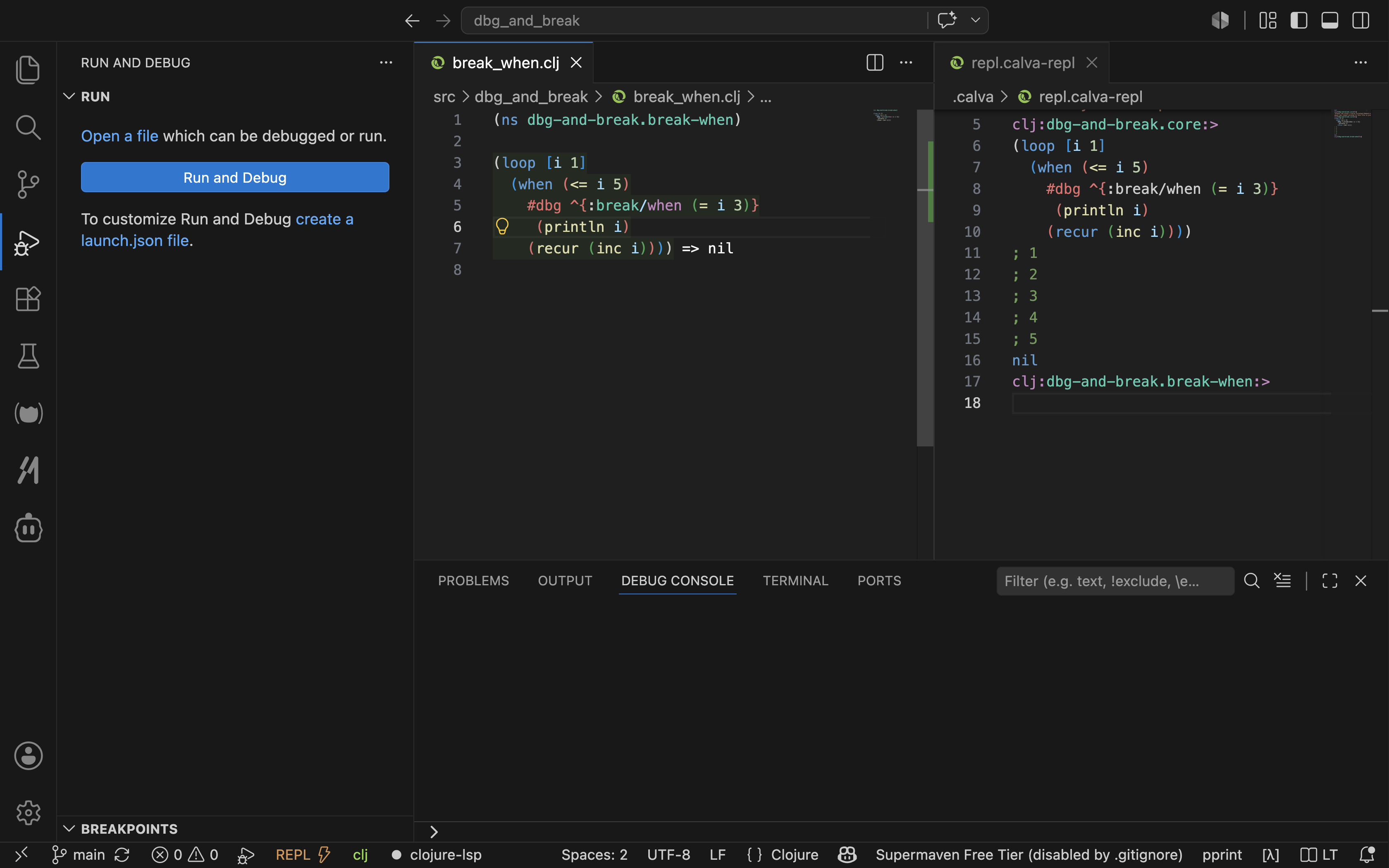Screen dimensions: 1389x868
Task: Toggle the bottom panel visibility
Action: [1330, 21]
